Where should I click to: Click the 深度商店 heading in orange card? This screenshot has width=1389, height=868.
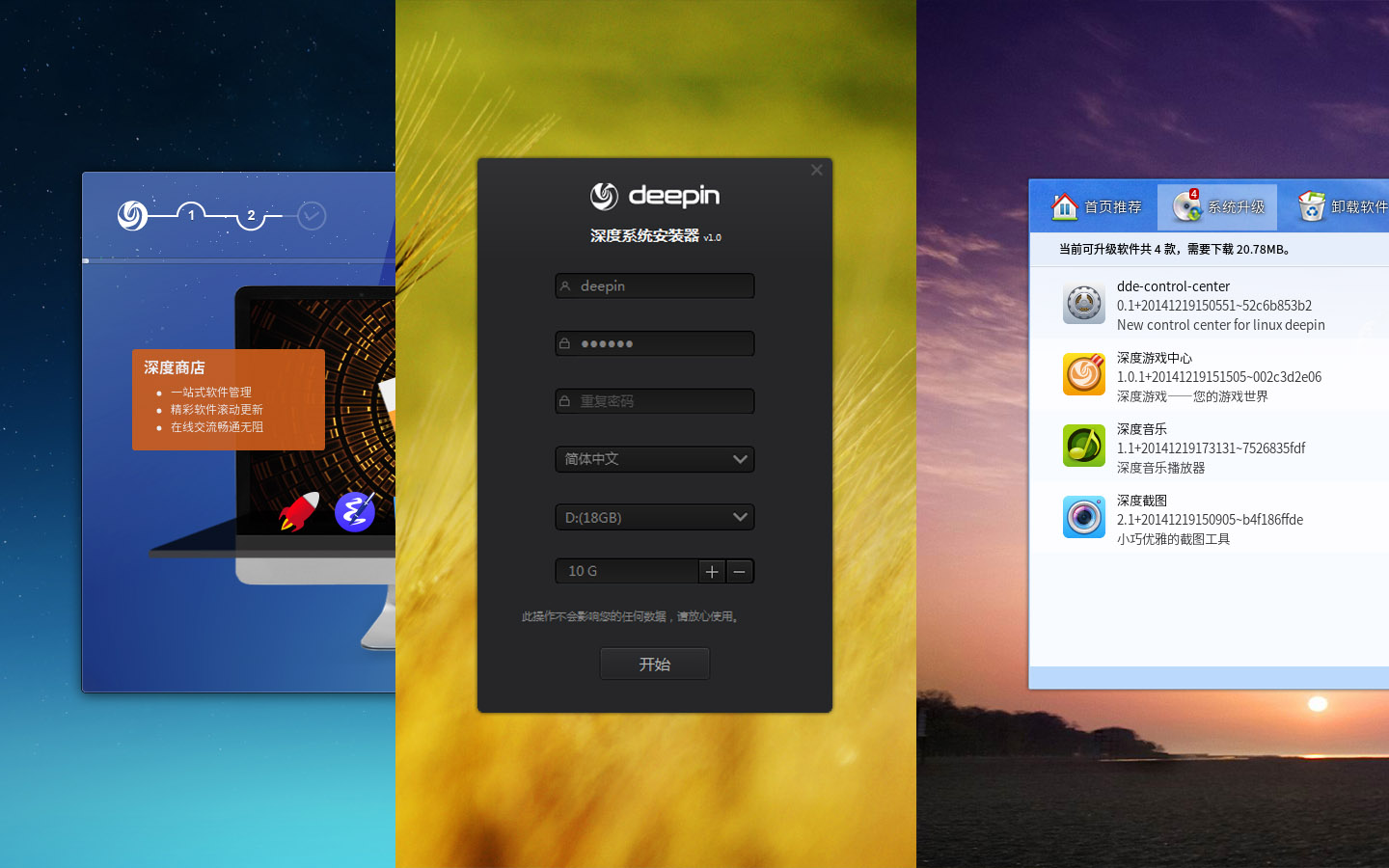[x=175, y=367]
